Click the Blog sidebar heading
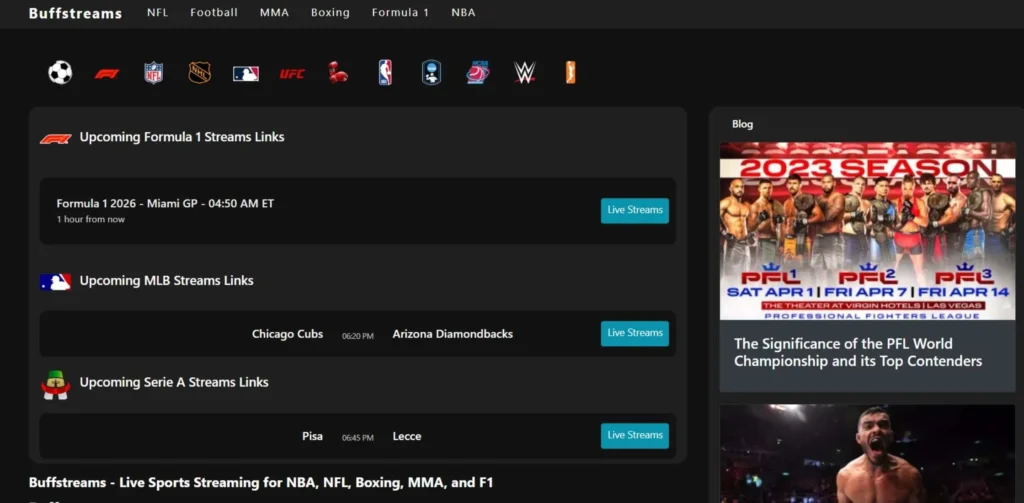Image resolution: width=1024 pixels, height=503 pixels. click(743, 124)
